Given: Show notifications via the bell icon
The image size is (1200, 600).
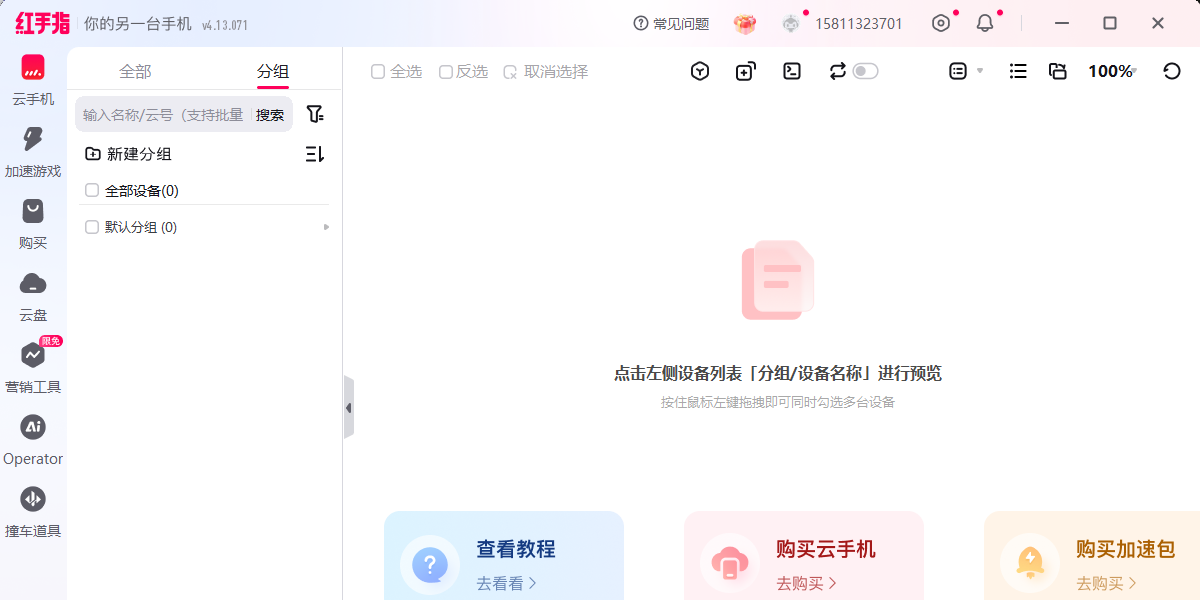Looking at the screenshot, I should (x=985, y=23).
